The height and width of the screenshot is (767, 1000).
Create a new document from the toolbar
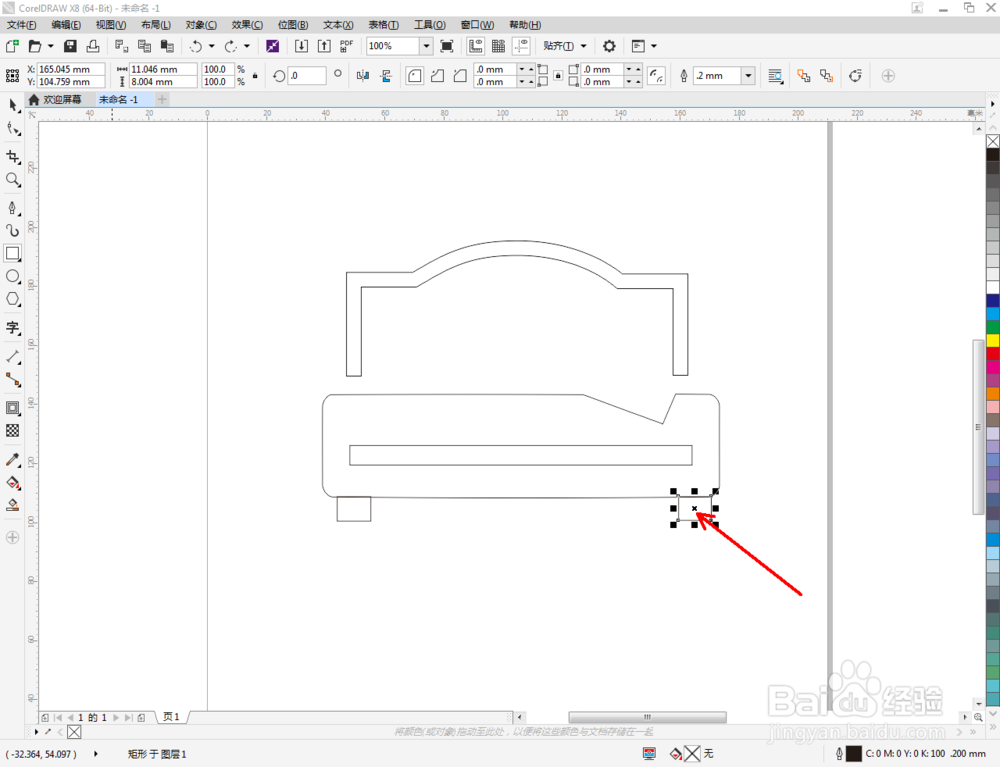[x=11, y=46]
